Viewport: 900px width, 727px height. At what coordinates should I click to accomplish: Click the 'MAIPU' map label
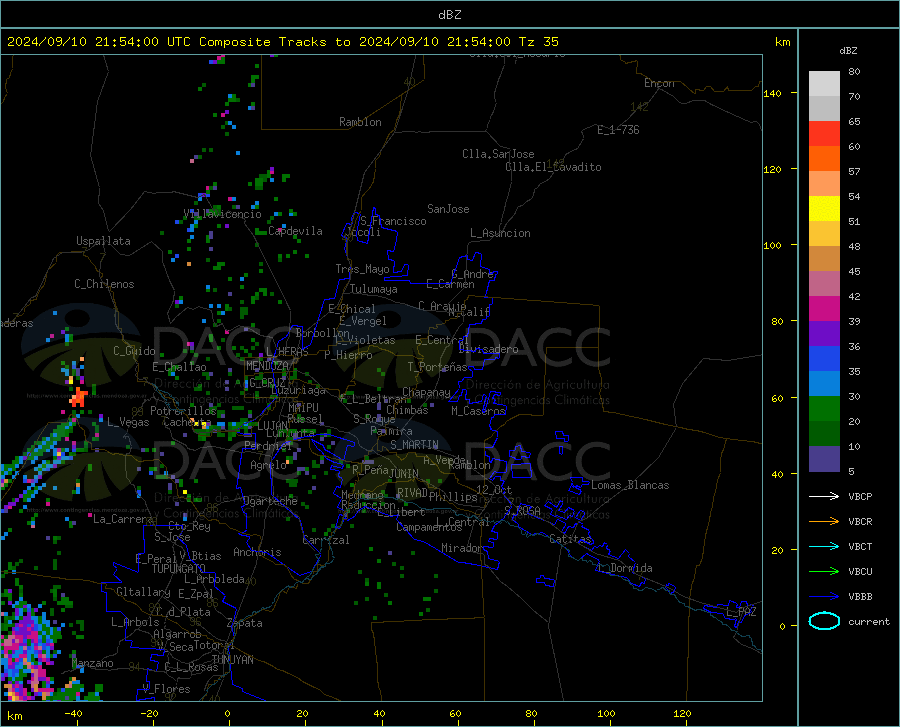(x=303, y=407)
